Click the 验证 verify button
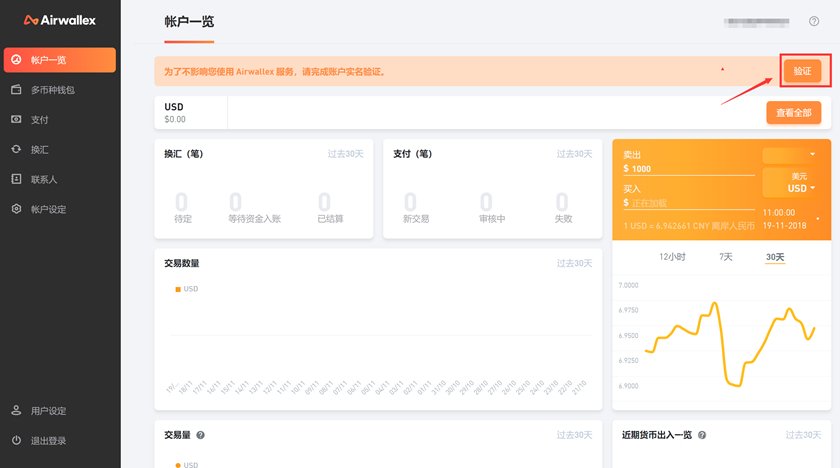Viewport: 840px width, 468px height. point(802,71)
